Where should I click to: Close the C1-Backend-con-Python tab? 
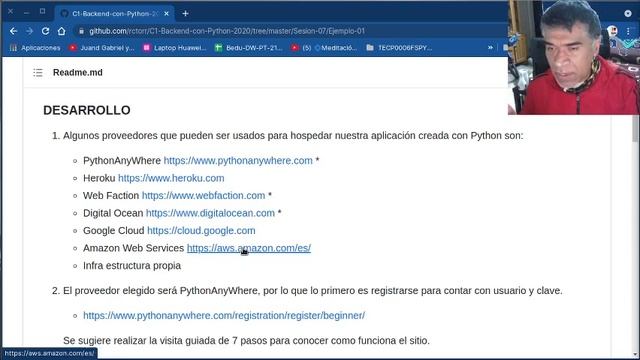coord(167,13)
